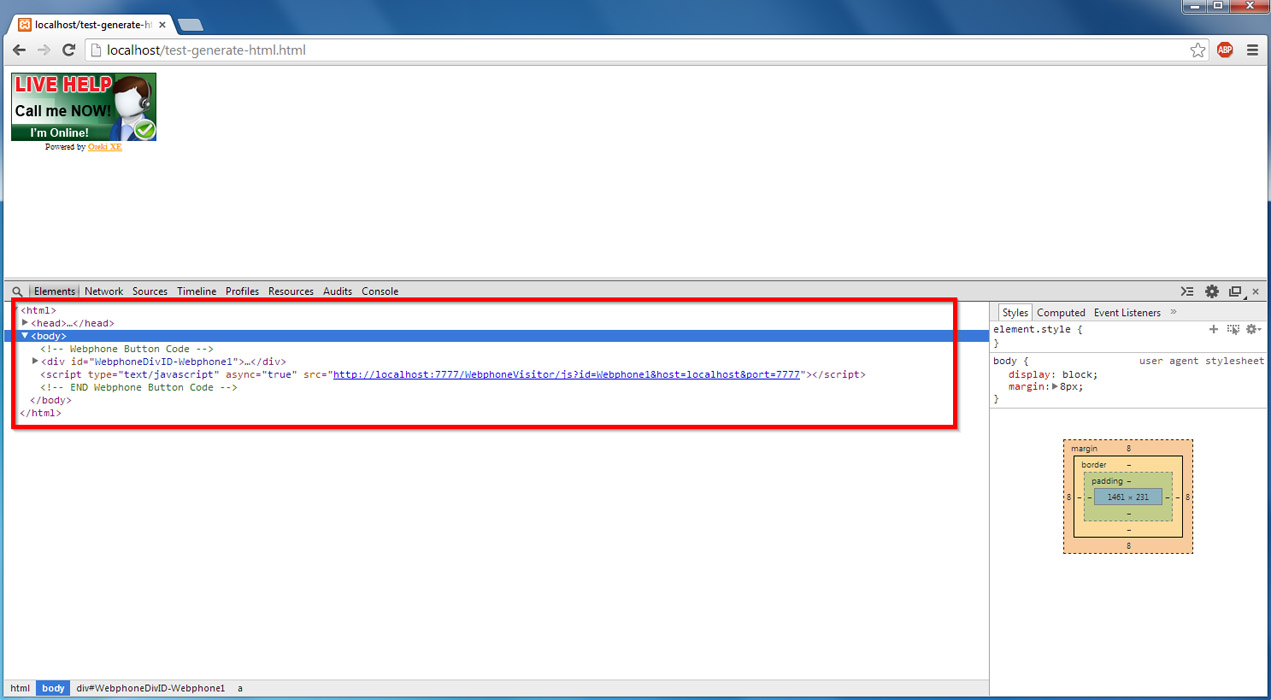Bookmark this page with the star icon
Viewport: 1271px width, 700px height.
click(x=1198, y=50)
